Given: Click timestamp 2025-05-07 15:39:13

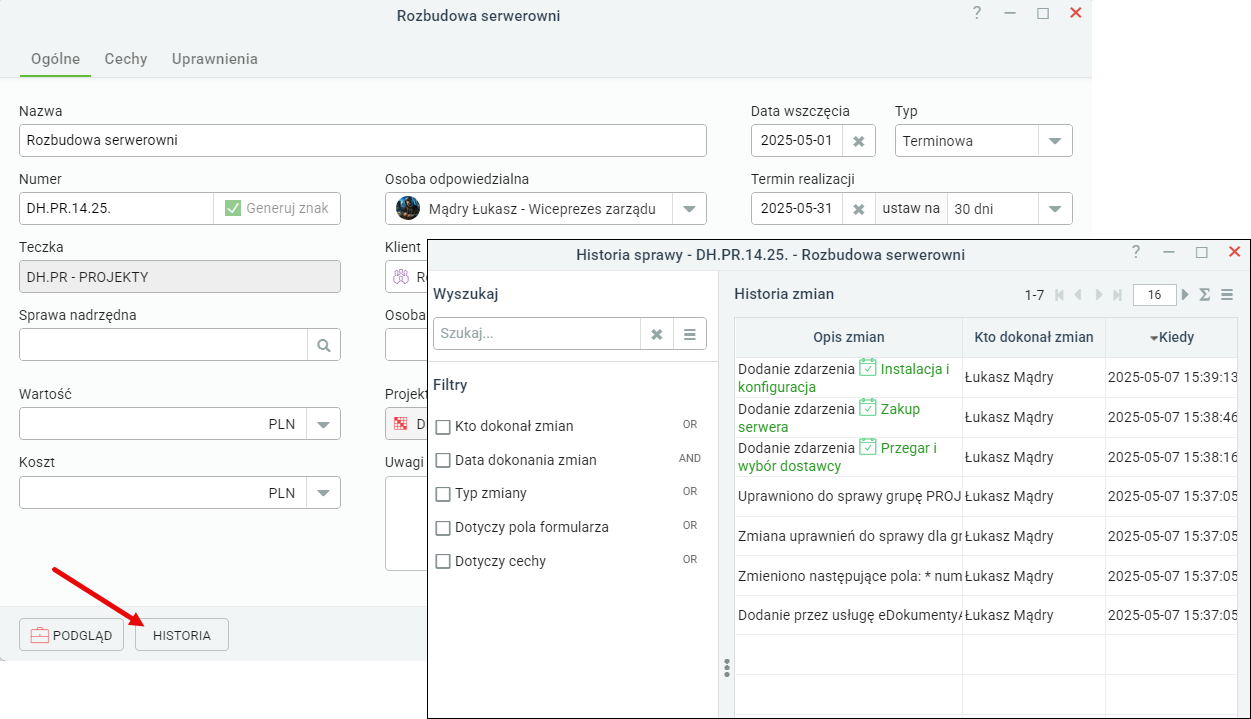Looking at the screenshot, I should [x=1172, y=378].
